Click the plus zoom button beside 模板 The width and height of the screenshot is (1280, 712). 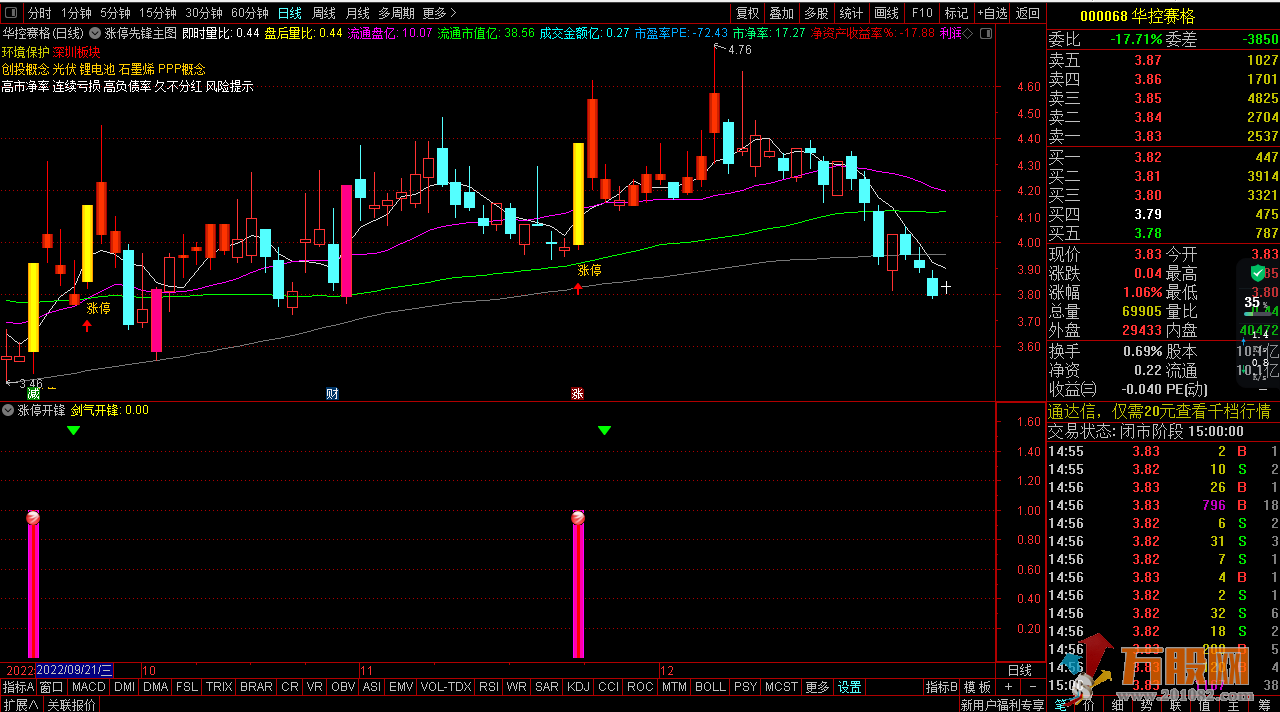pos(1008,687)
